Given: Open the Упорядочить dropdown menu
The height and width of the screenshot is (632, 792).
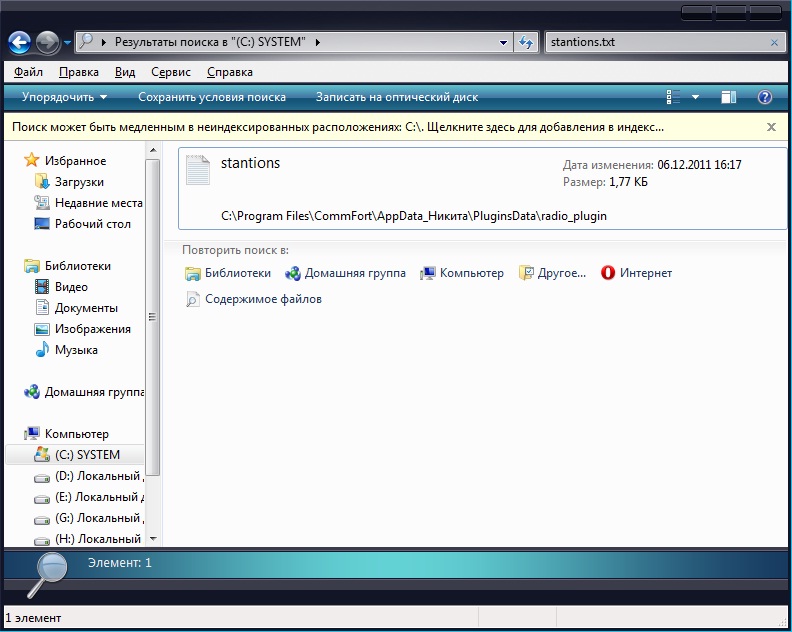Looking at the screenshot, I should click(x=64, y=97).
